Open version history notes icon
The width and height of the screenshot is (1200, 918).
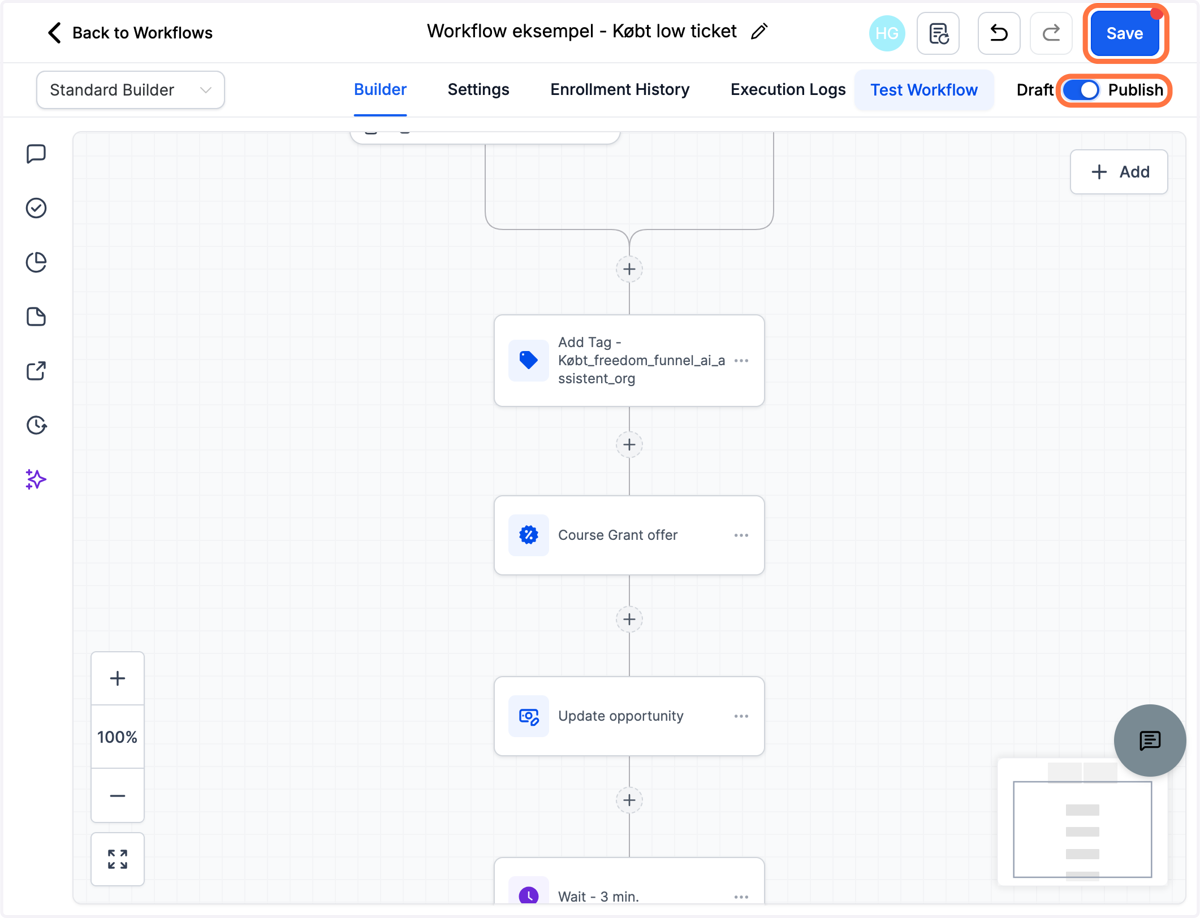[938, 33]
